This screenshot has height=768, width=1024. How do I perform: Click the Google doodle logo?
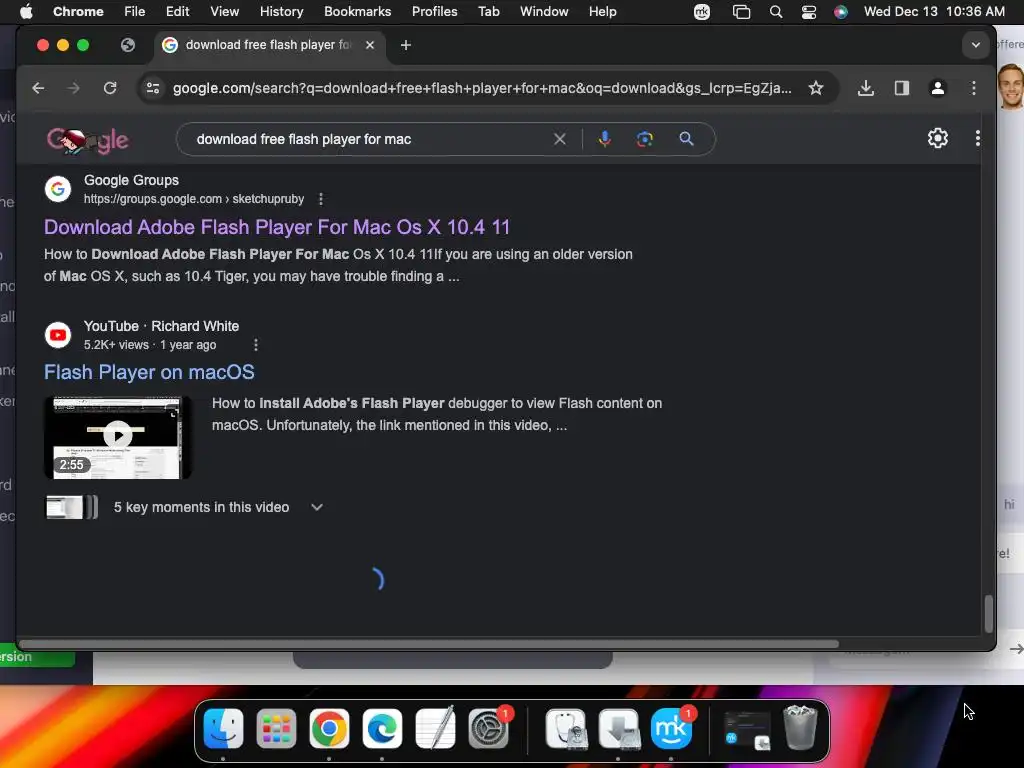tap(88, 140)
